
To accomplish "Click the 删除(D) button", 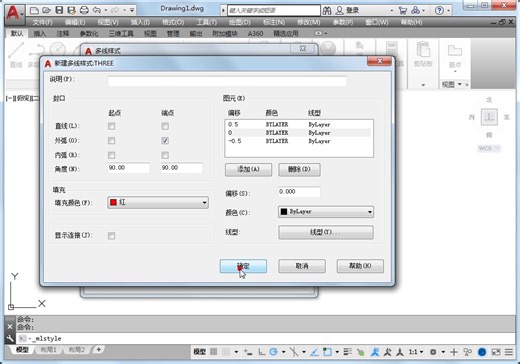I will pos(299,169).
